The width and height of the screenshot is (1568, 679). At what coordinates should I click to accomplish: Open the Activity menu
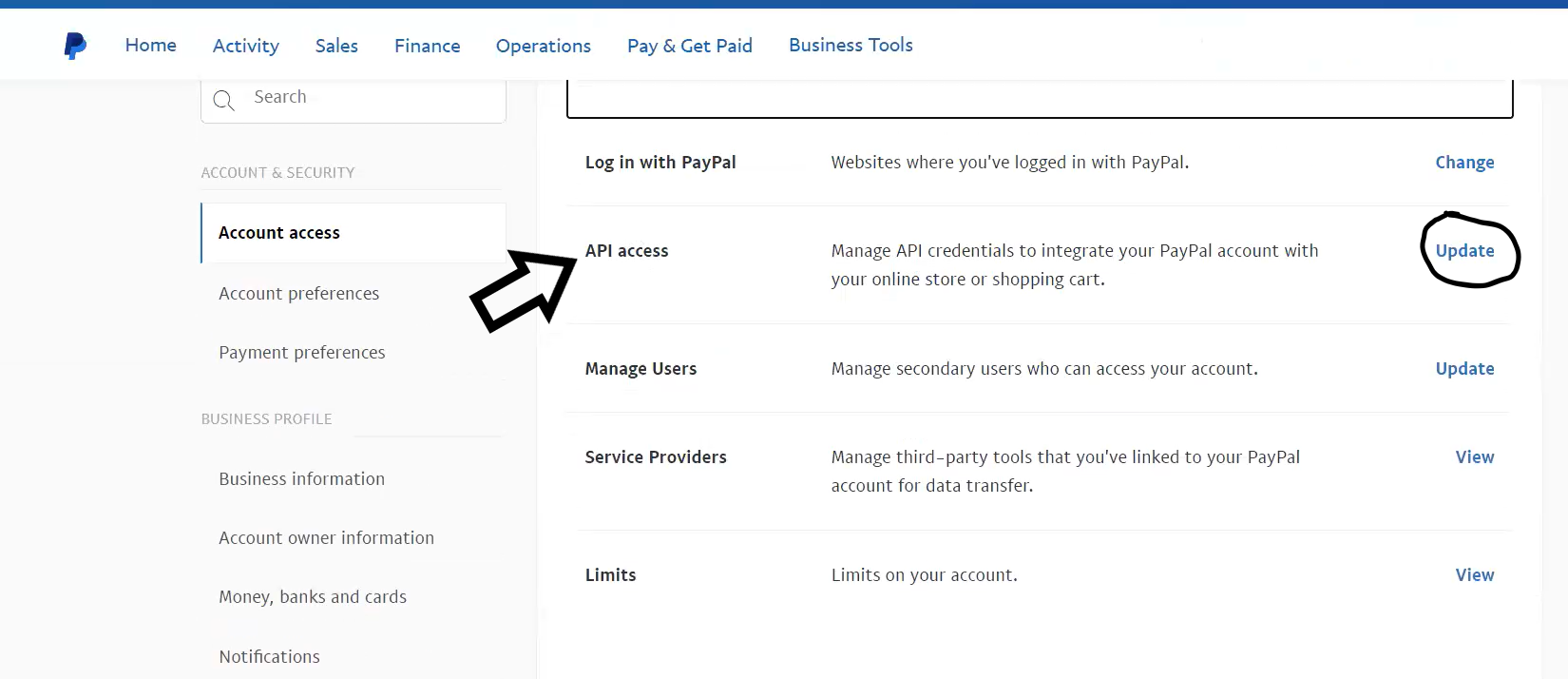246,46
